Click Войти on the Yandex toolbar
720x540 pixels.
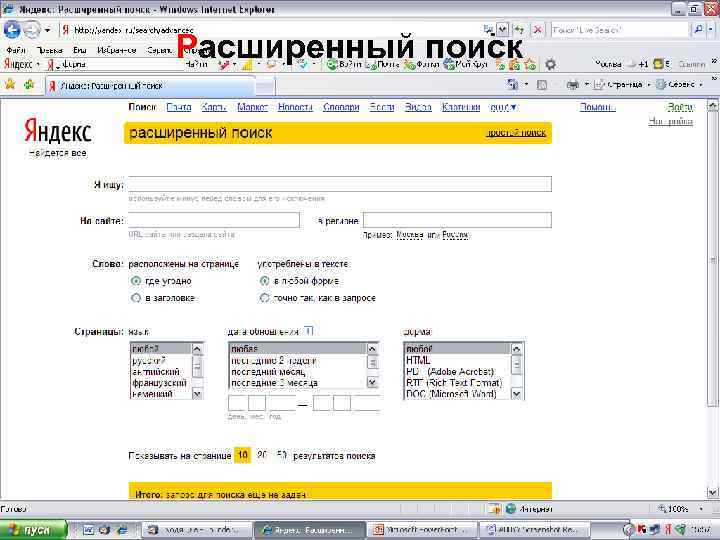tap(344, 64)
